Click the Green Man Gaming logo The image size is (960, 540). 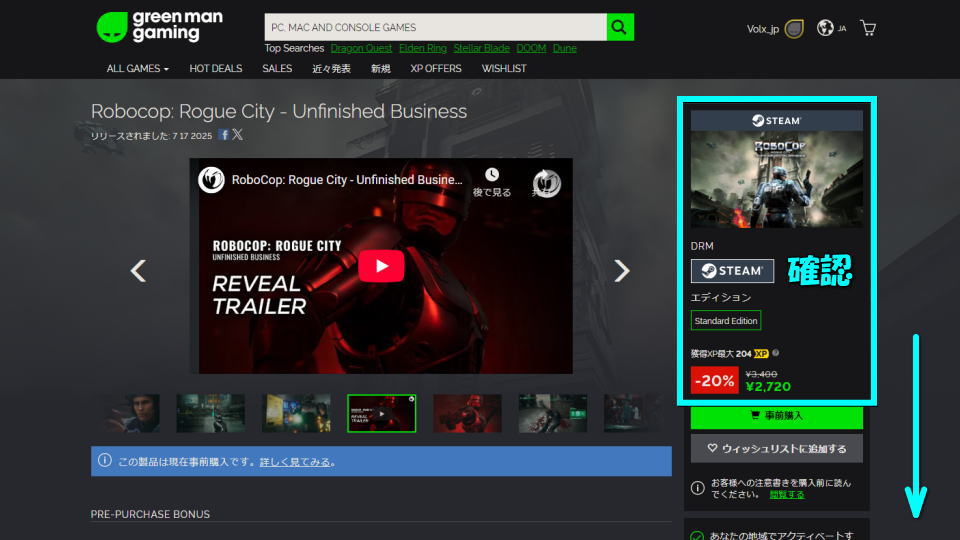[160, 27]
